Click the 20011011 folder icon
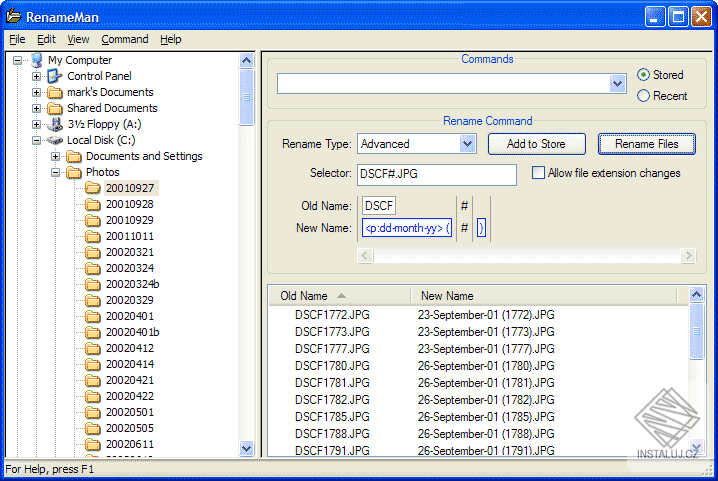Image resolution: width=718 pixels, height=481 pixels. click(x=93, y=236)
